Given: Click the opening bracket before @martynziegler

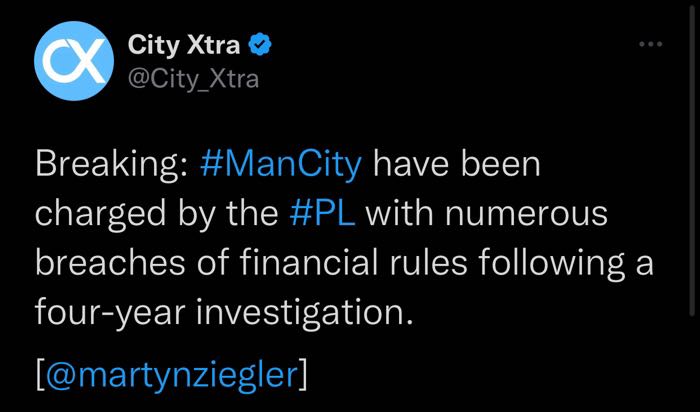Looking at the screenshot, I should pyautogui.click(x=40, y=376).
